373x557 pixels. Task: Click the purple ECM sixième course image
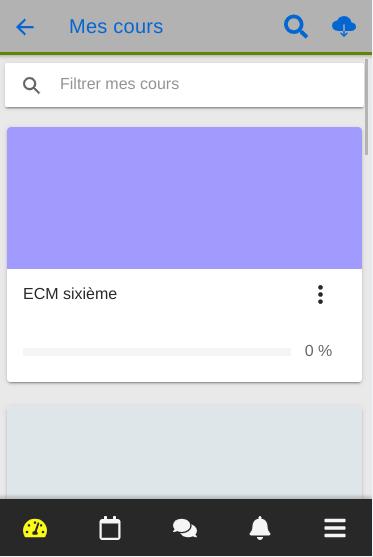(184, 198)
